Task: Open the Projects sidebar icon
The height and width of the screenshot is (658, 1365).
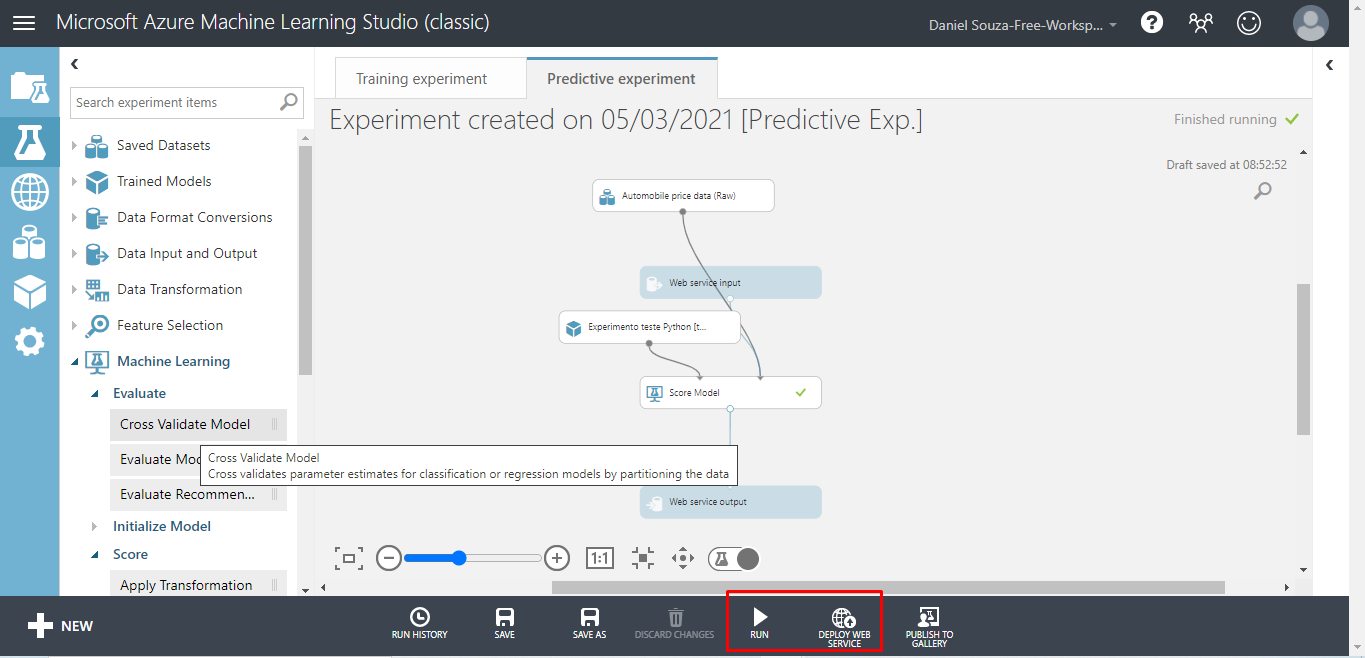Action: 29,88
